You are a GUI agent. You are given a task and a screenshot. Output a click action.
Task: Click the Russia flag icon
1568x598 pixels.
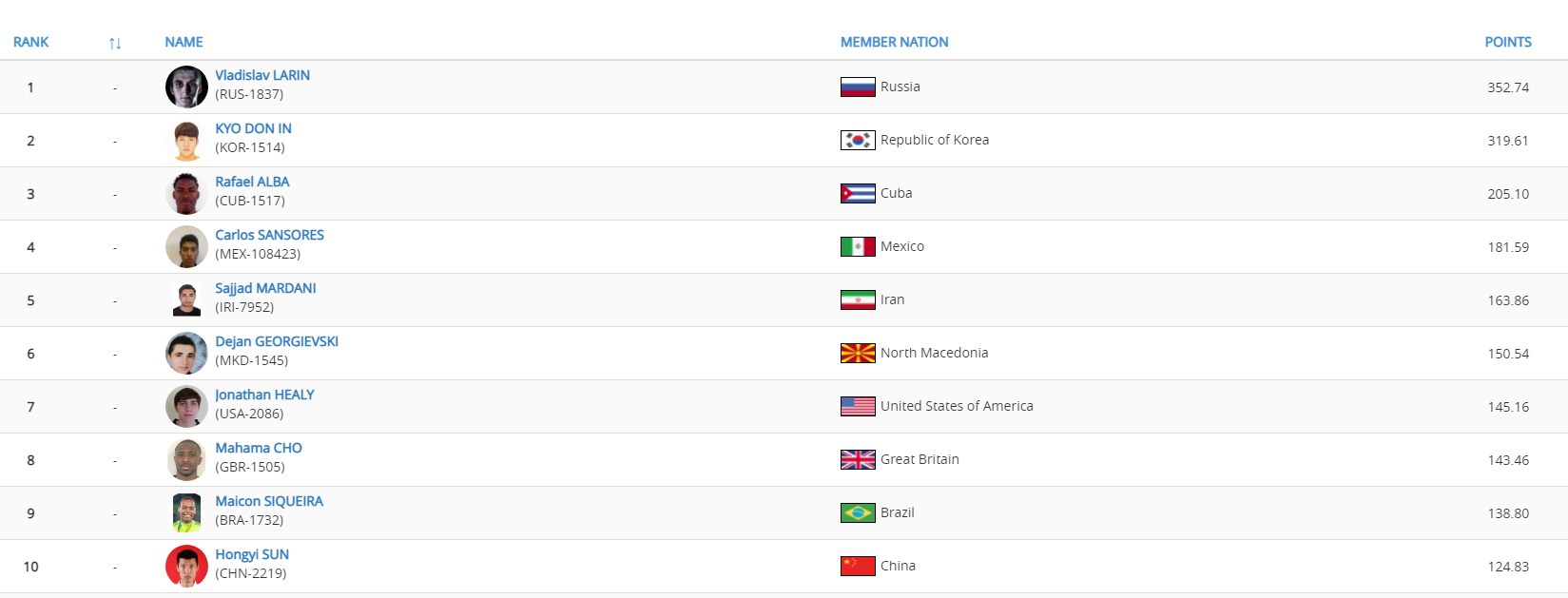point(858,87)
